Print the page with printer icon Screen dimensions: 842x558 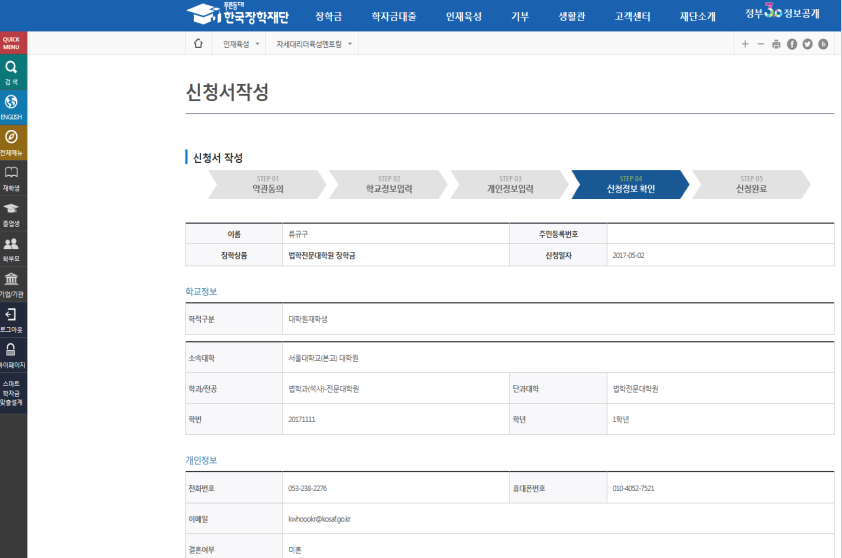776,44
